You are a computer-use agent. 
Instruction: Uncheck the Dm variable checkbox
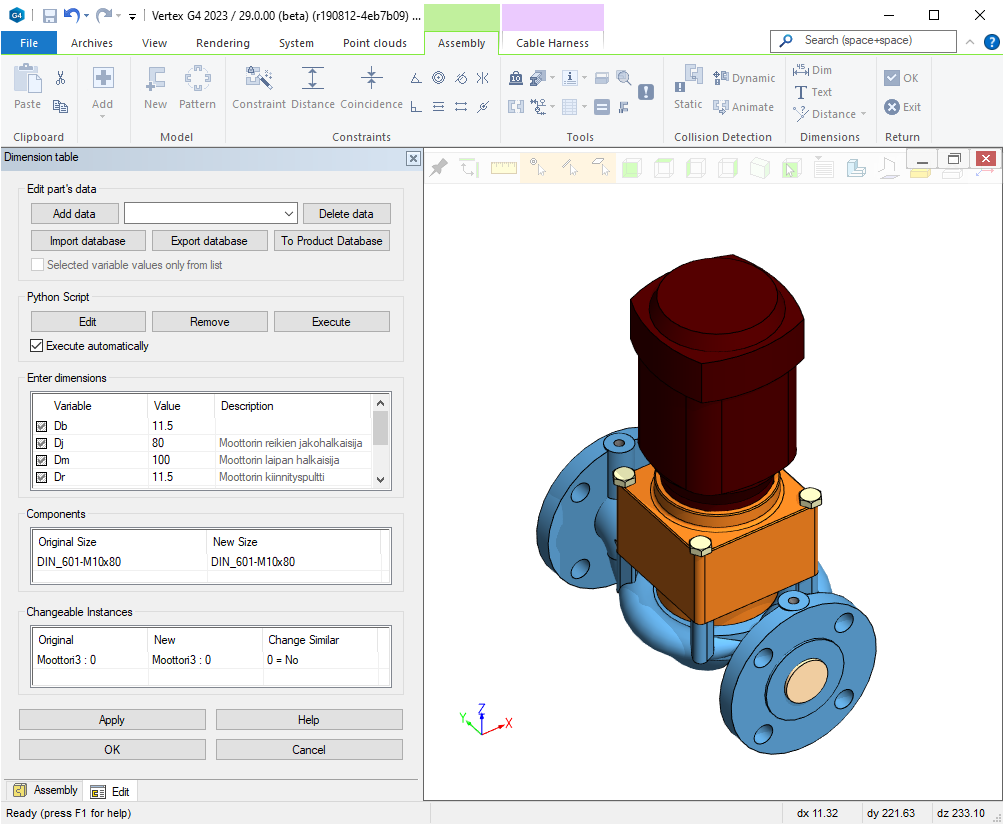41,460
